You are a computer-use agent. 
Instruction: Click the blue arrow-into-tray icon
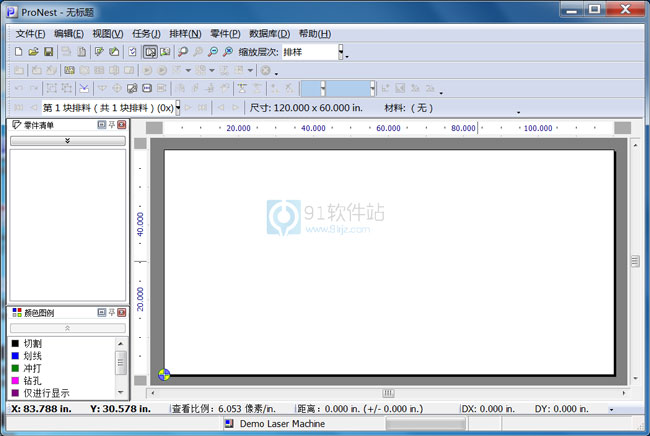click(84, 88)
